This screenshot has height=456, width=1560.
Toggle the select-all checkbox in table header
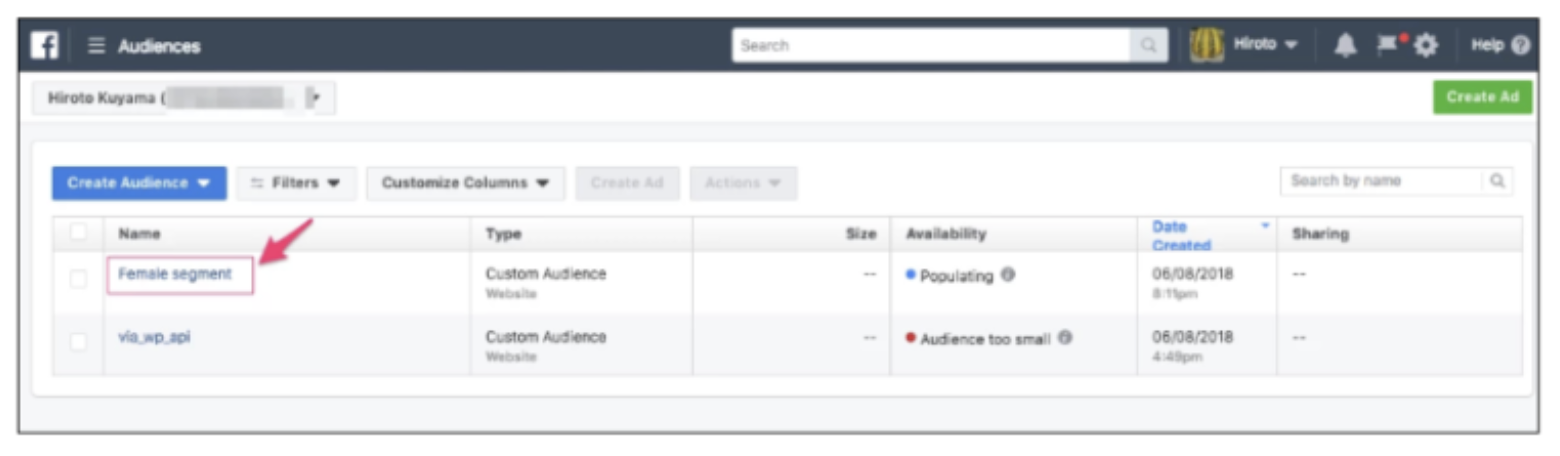tap(78, 233)
